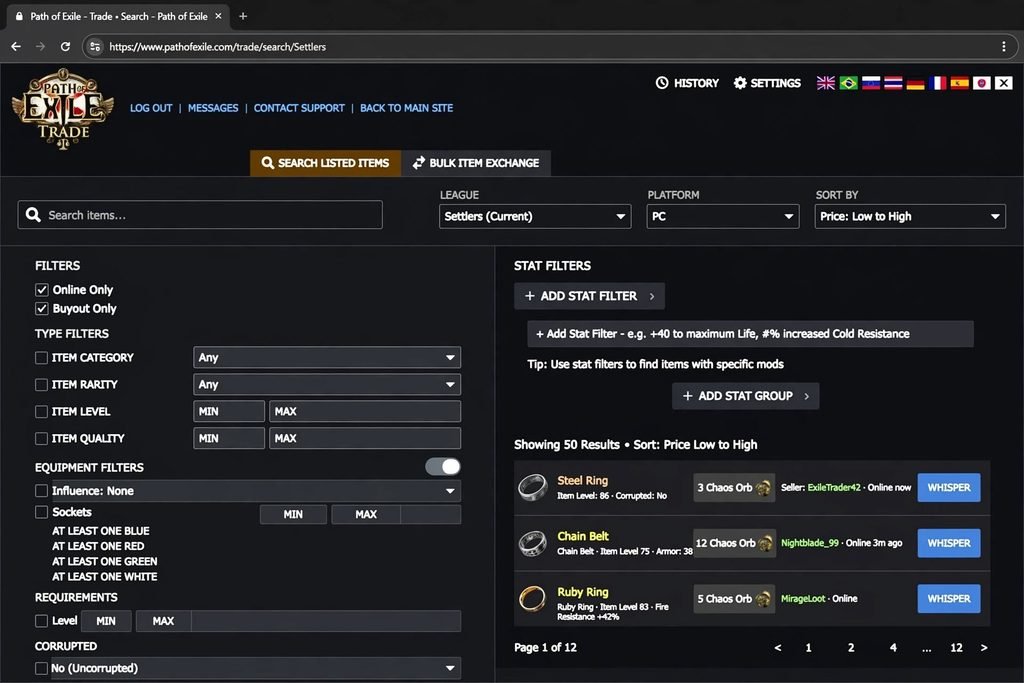Go to results page 4

[893, 648]
